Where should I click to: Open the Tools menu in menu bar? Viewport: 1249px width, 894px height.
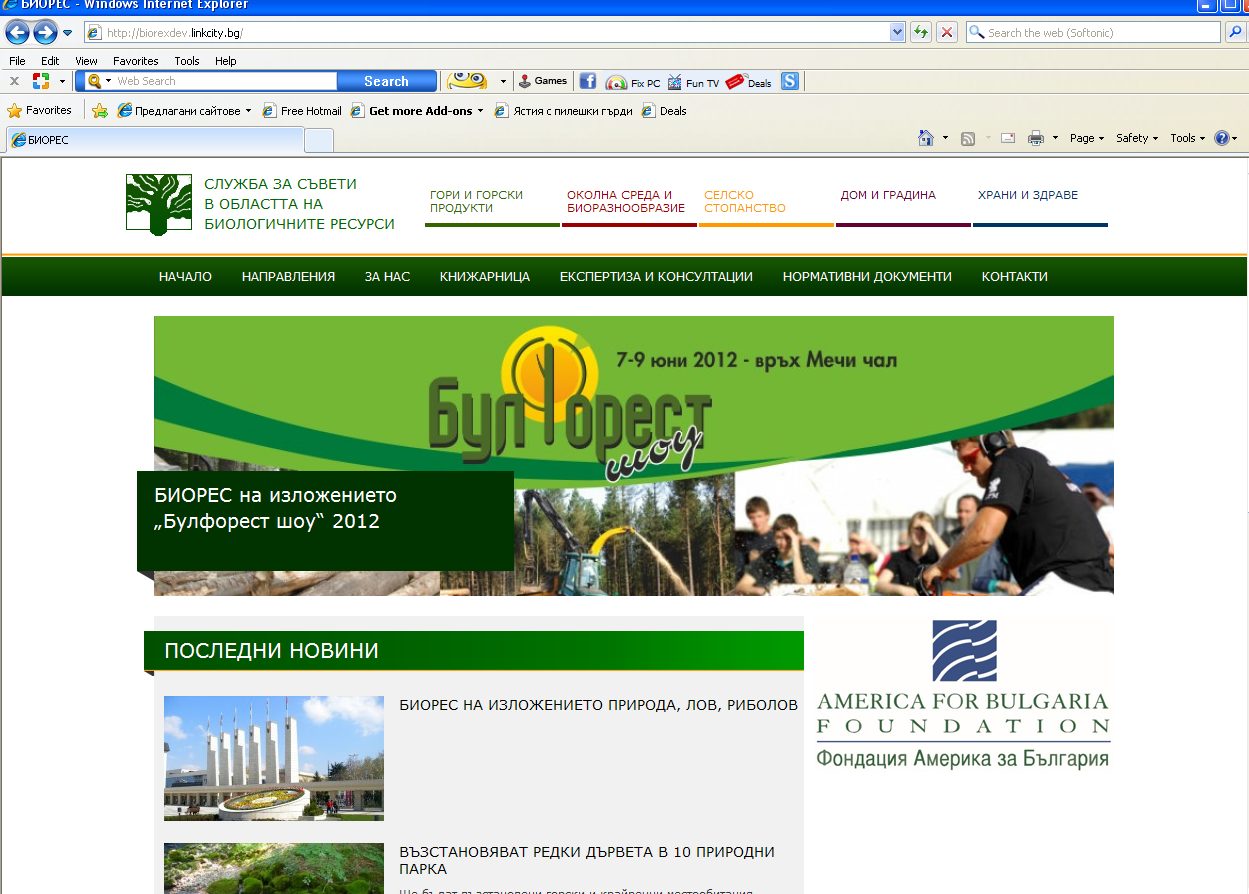pos(187,61)
